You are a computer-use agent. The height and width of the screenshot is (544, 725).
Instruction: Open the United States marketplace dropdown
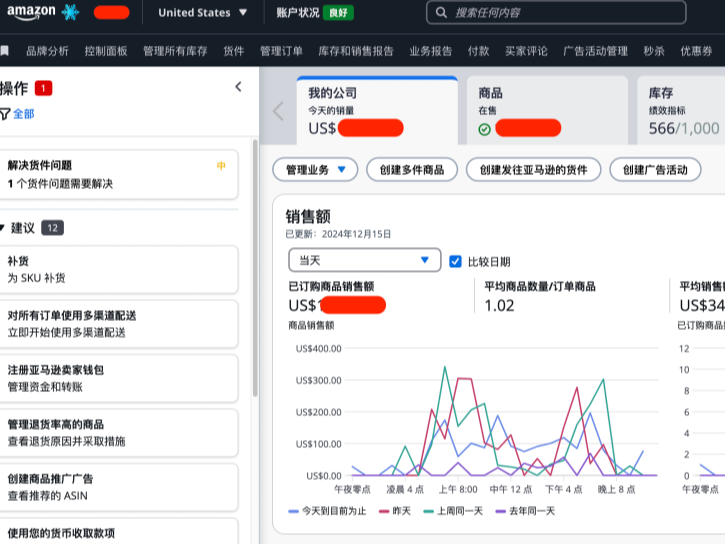203,12
